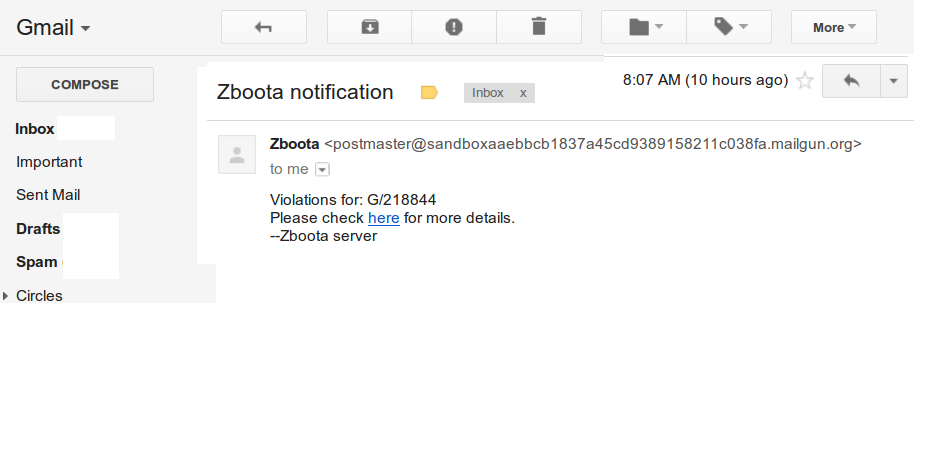This screenshot has width=938, height=470.
Task: Follow the 'here' link in message
Action: (383, 218)
